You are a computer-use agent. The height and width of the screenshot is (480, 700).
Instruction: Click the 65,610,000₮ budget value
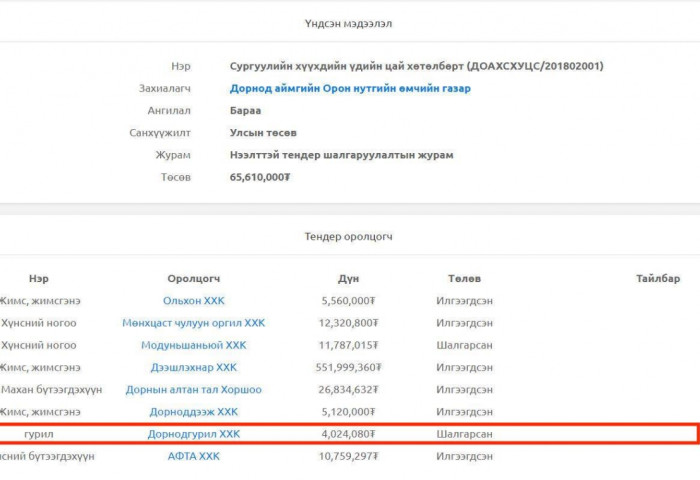click(x=260, y=177)
